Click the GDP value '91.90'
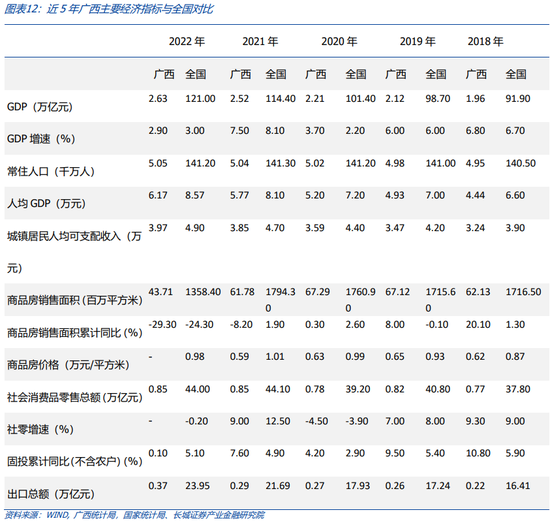Viewport: 550px width, 523px height. (x=518, y=99)
